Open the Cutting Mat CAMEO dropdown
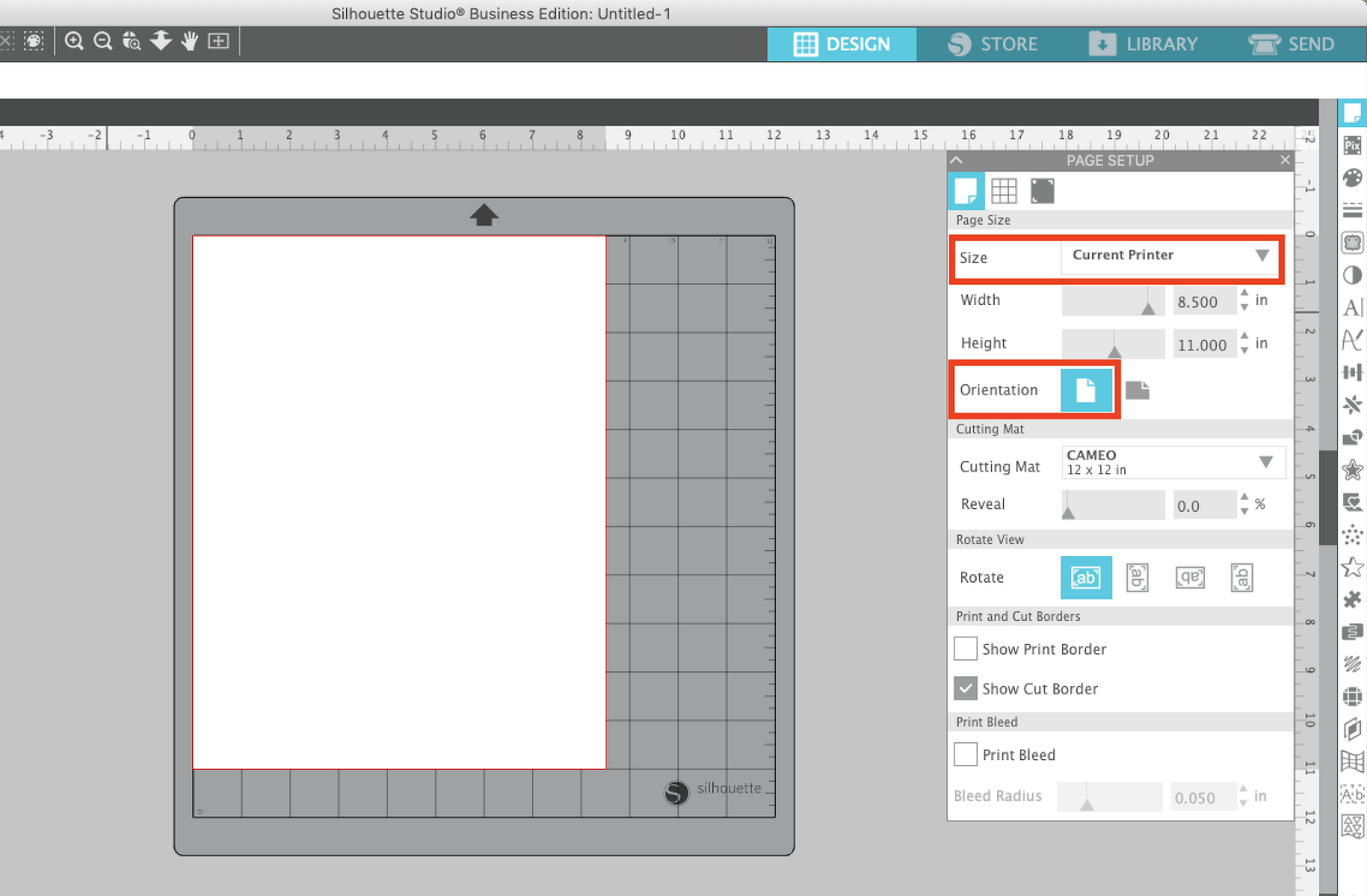The width and height of the screenshot is (1367, 896). pyautogui.click(x=1173, y=462)
